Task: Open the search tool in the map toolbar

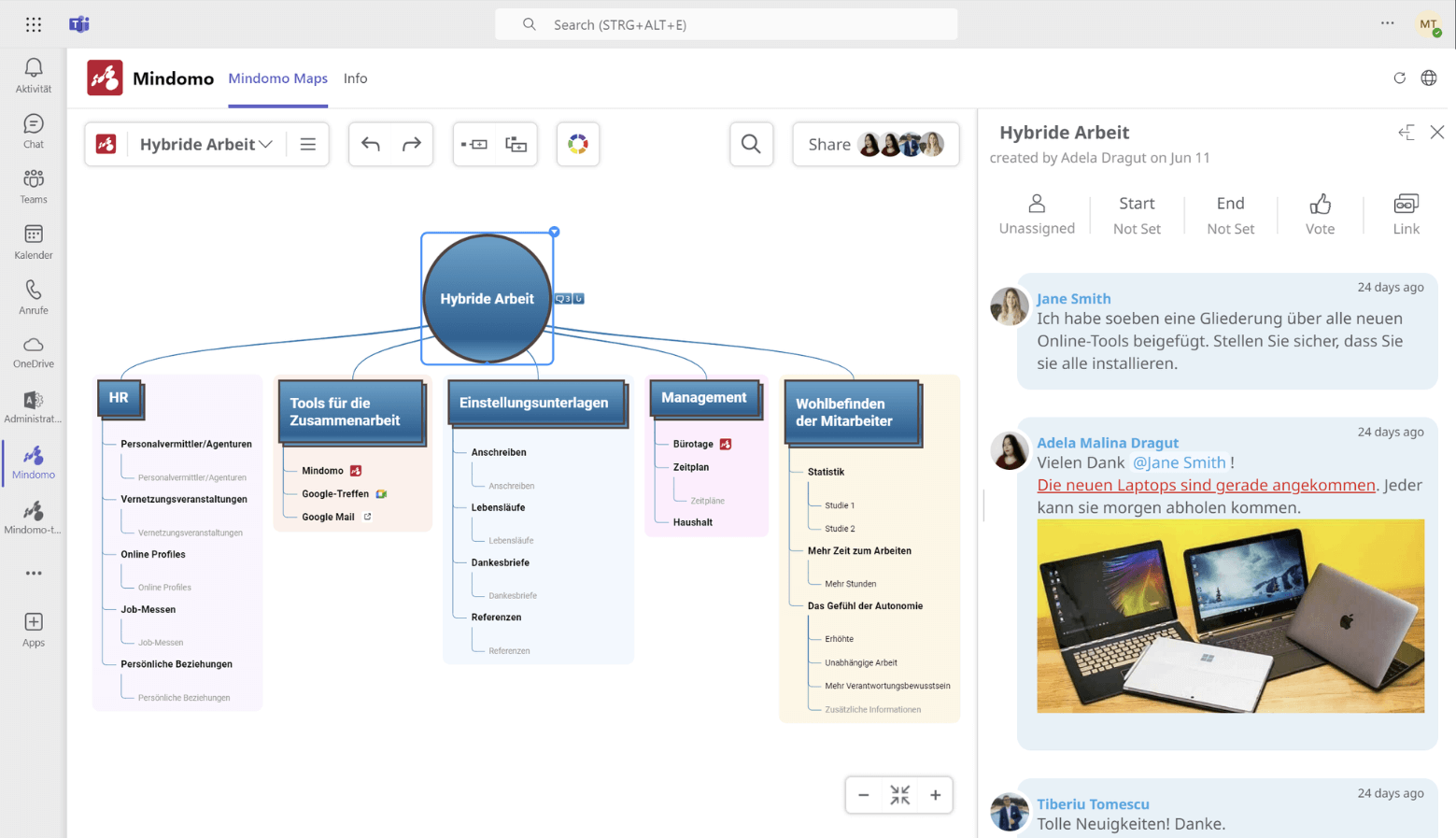Action: coord(751,144)
